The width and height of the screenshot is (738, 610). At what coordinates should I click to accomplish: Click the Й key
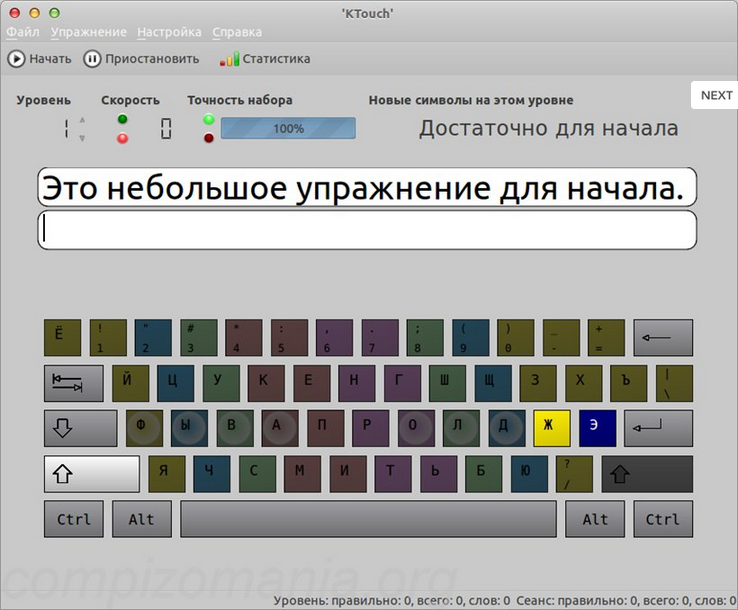click(x=131, y=383)
